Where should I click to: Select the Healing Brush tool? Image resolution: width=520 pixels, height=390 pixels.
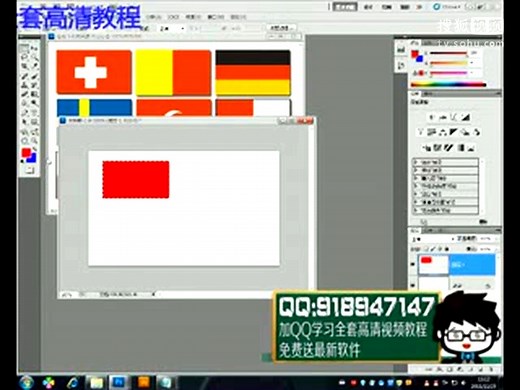[24, 76]
